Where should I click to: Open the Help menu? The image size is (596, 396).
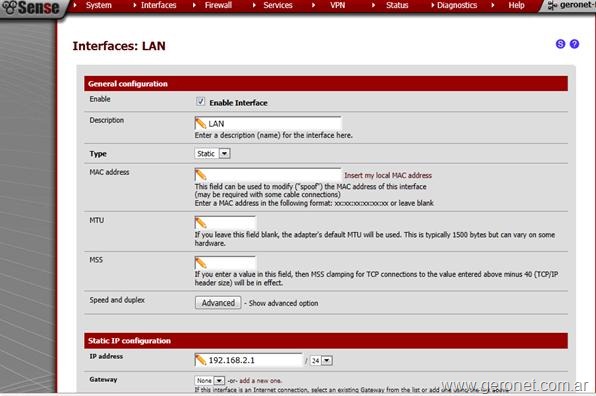pyautogui.click(x=516, y=5)
